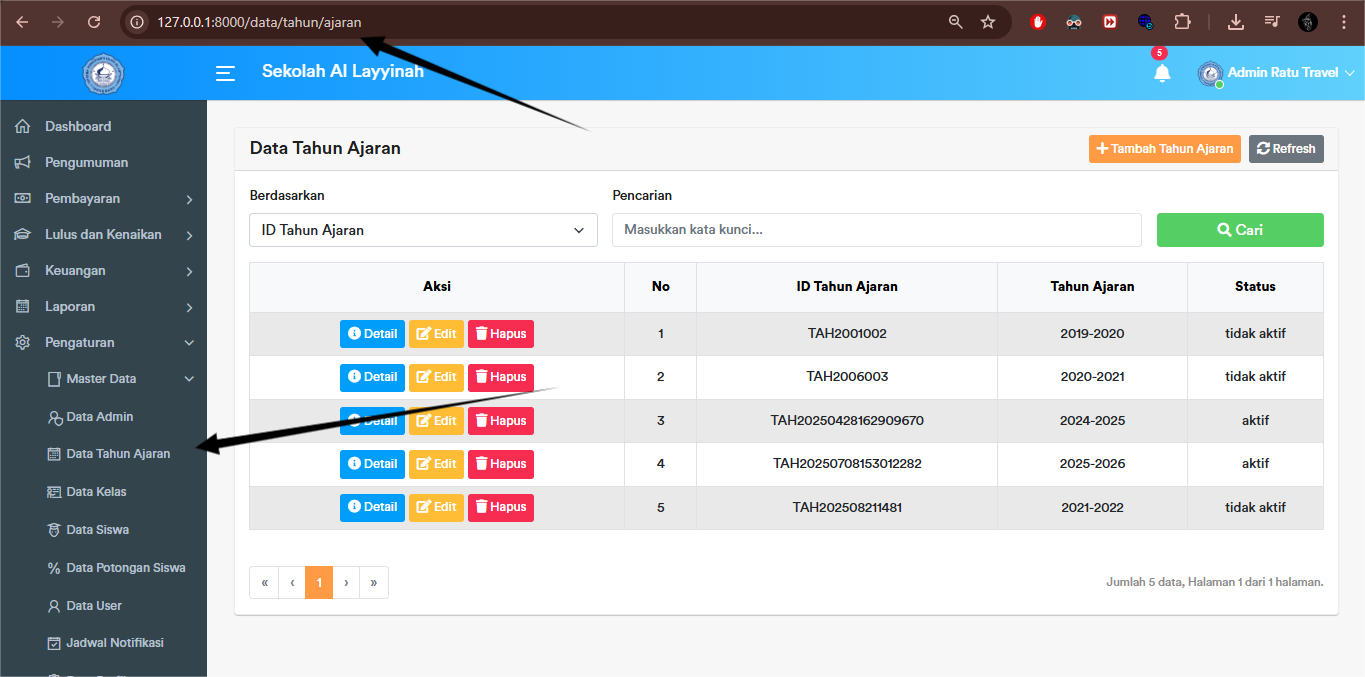1365x677 pixels.
Task: Reload the page with browser refresh icon
Action: (x=94, y=22)
